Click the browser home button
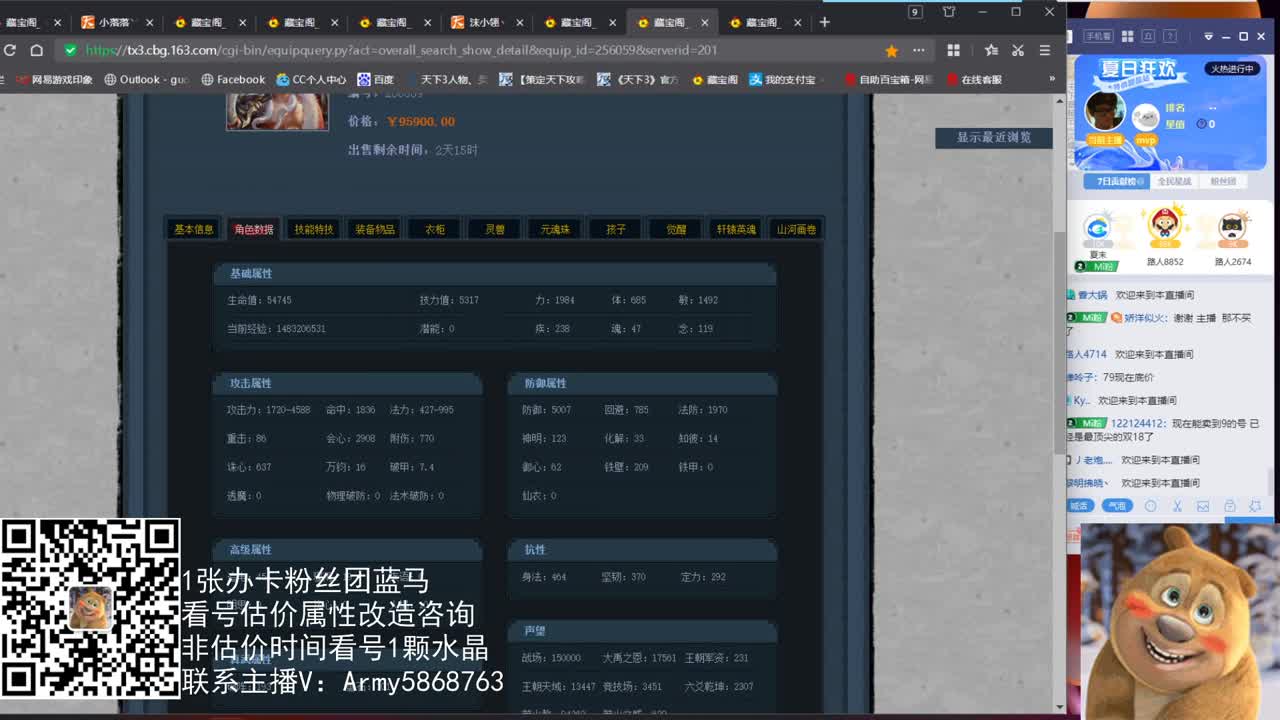The height and width of the screenshot is (720, 1280). pos(37,50)
